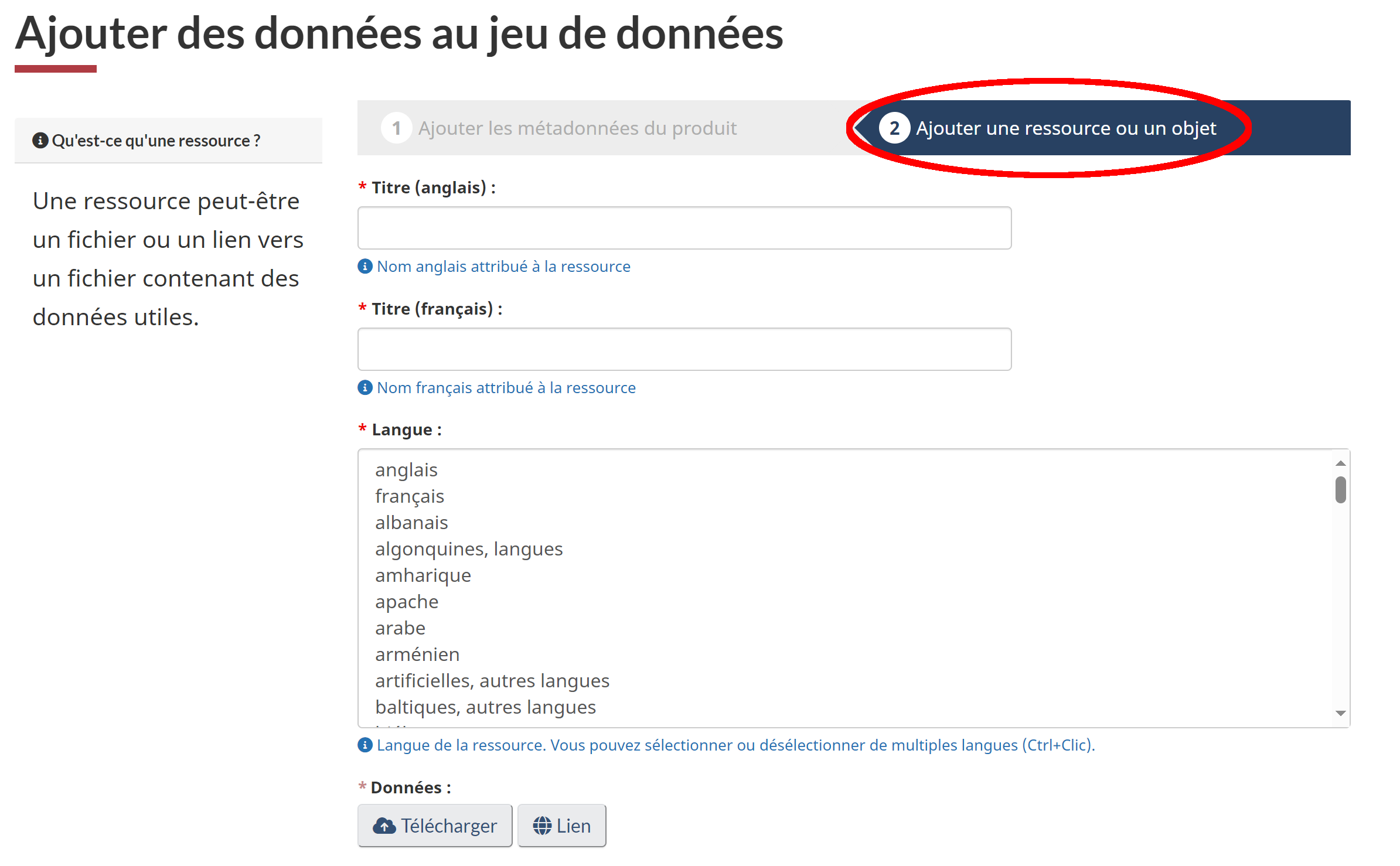Click the Lien button
The image size is (1400, 866).
(x=561, y=826)
